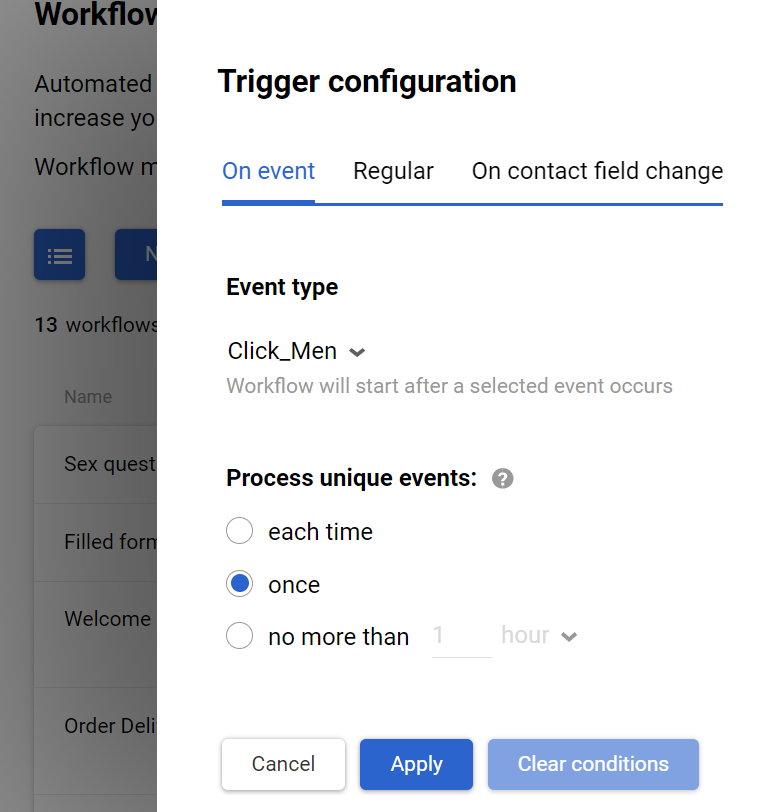Switch to the Regular tab
Screen dimensions: 775x812
393,171
